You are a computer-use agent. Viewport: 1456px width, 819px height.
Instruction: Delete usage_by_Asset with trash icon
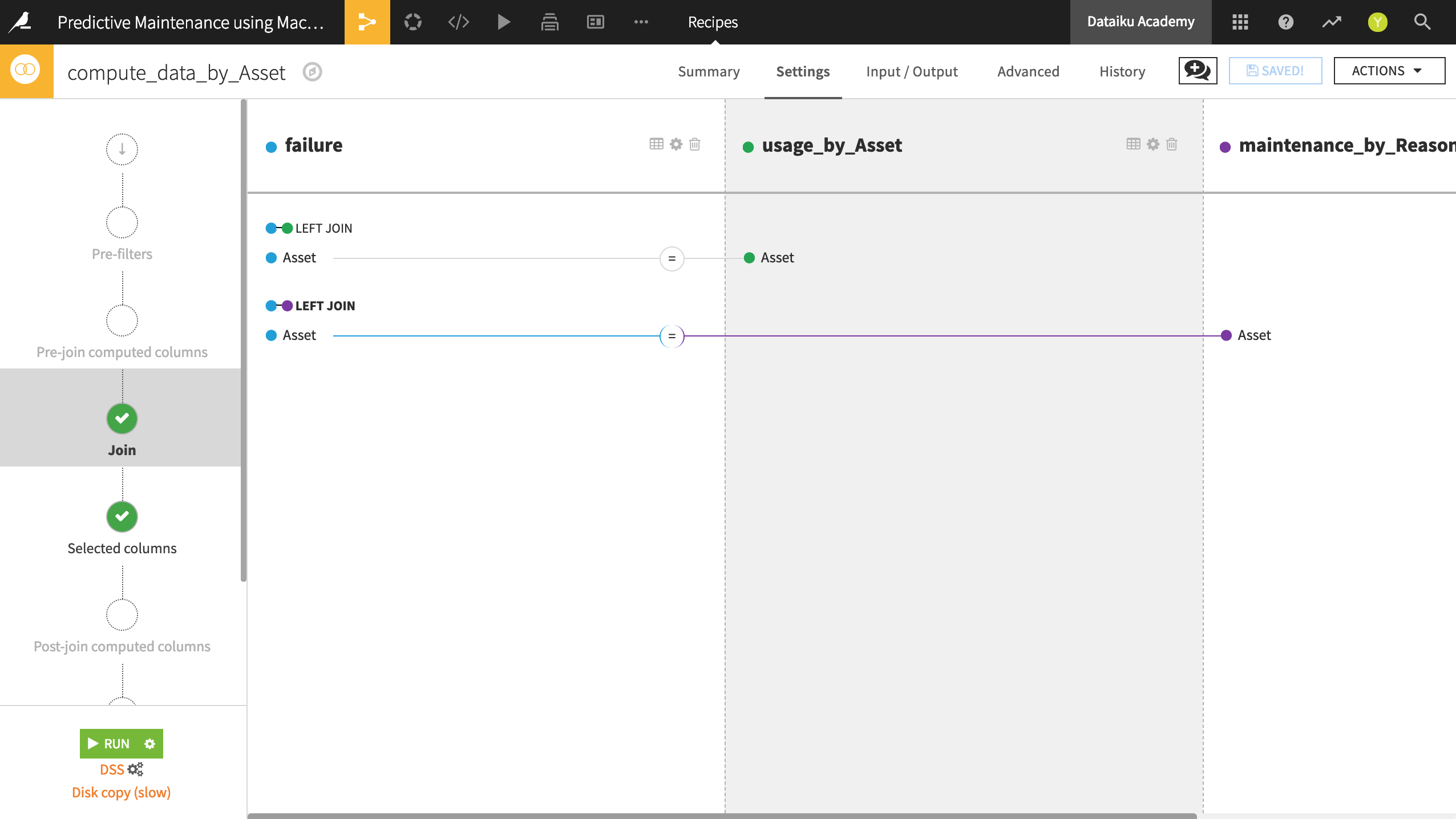1171,144
